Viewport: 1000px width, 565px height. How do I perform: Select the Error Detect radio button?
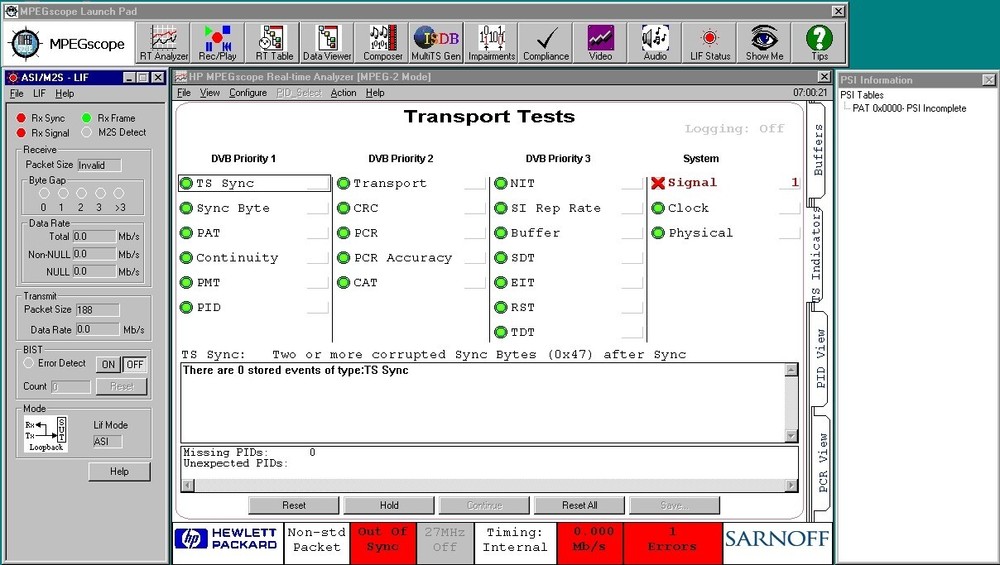tap(29, 363)
